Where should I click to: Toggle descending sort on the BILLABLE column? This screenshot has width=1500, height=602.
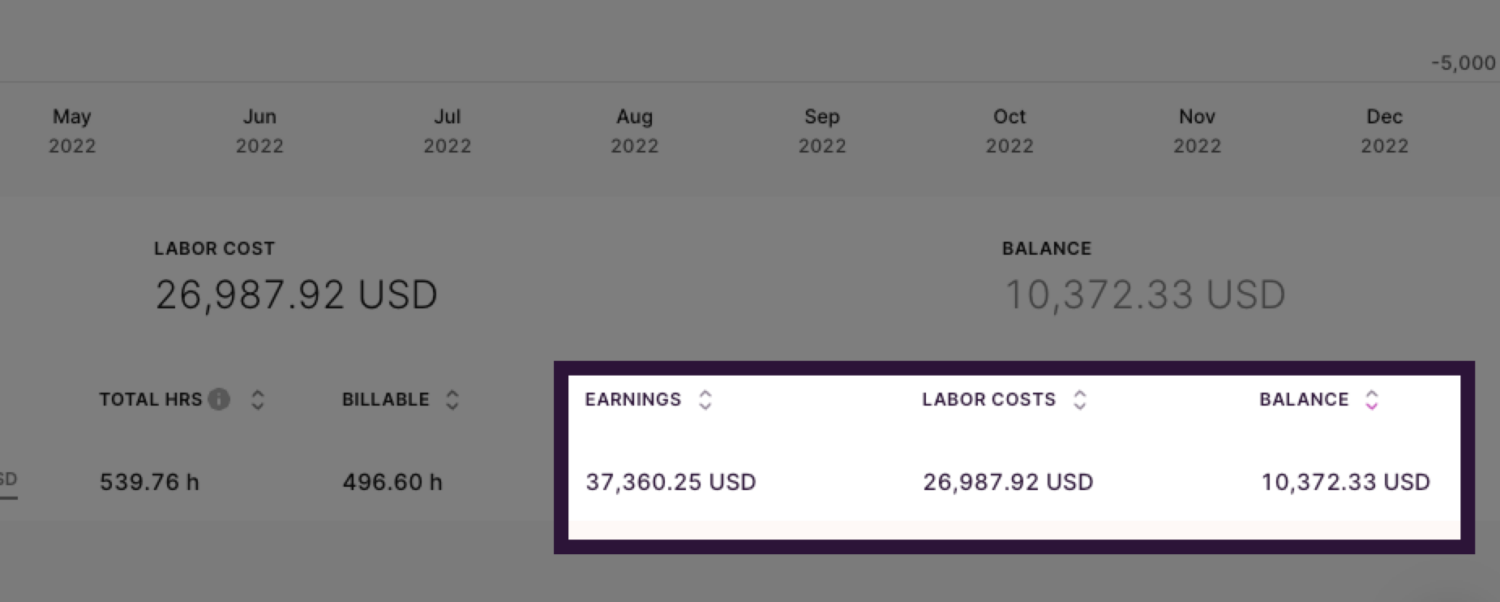point(450,404)
